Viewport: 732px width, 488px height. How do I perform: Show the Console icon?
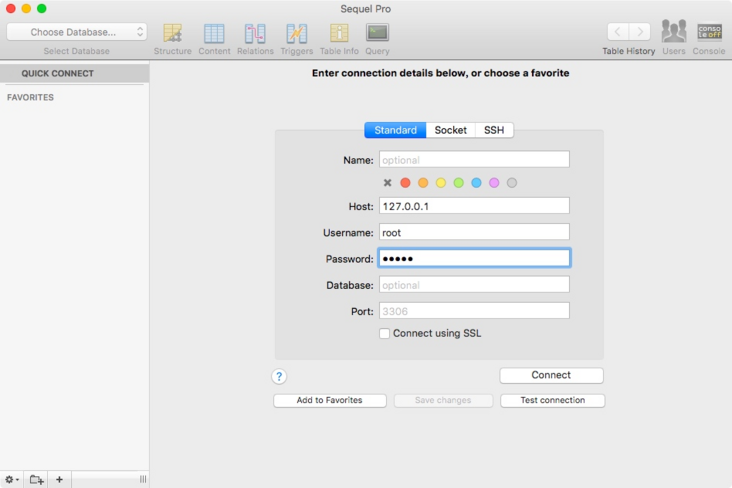(x=709, y=33)
